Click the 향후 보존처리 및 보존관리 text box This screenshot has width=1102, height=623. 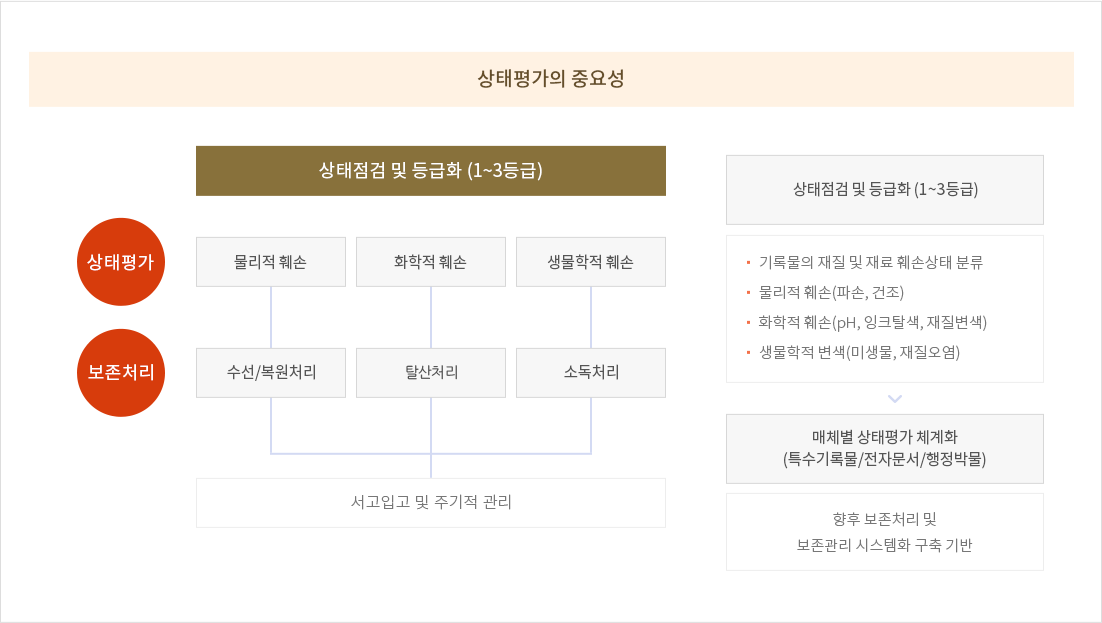click(x=885, y=532)
